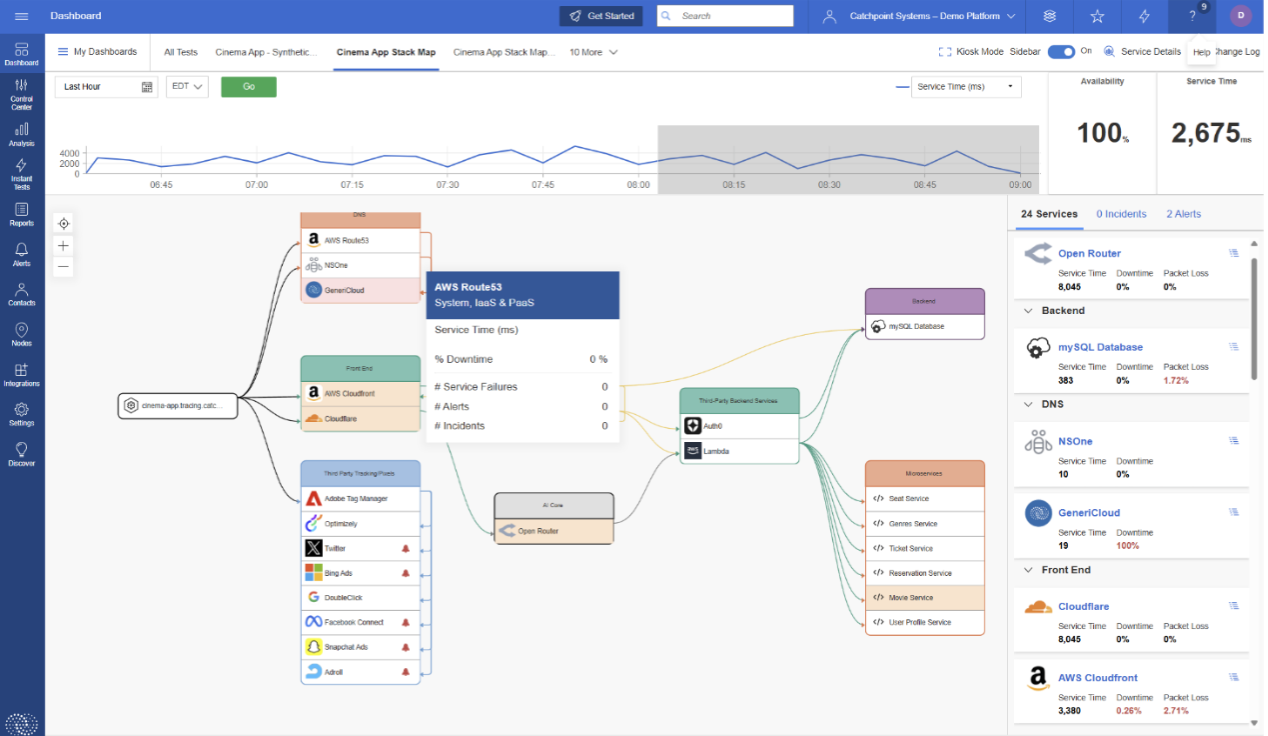This screenshot has width=1268, height=736.
Task: Switch to the 2 Alerts tab
Action: [1183, 214]
